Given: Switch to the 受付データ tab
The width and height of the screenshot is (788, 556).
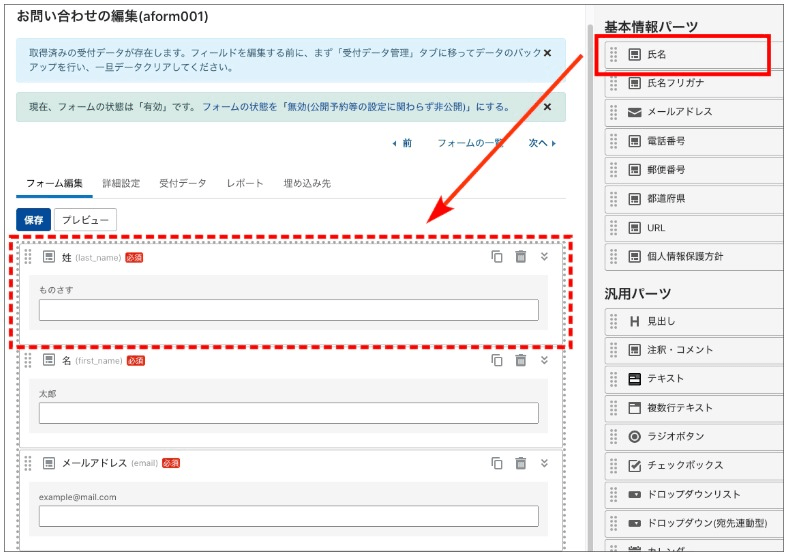Looking at the screenshot, I should point(183,183).
